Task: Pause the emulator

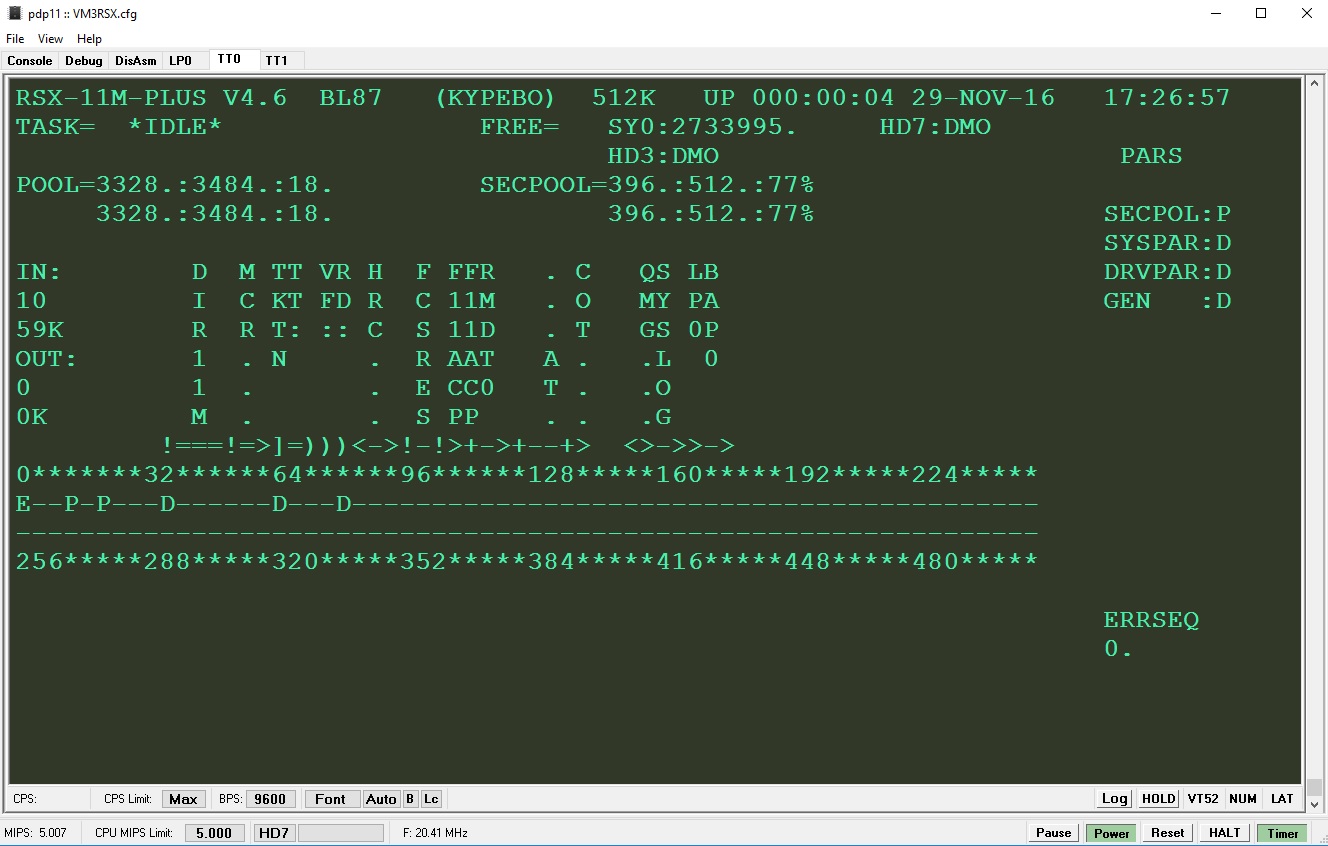Action: pos(1053,833)
